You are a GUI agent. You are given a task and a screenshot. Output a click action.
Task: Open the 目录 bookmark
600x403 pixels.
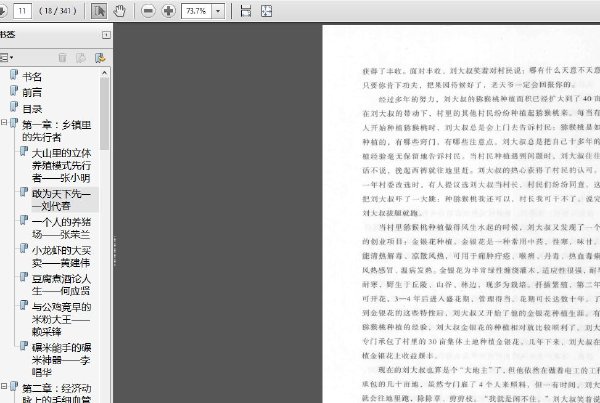coord(32,109)
